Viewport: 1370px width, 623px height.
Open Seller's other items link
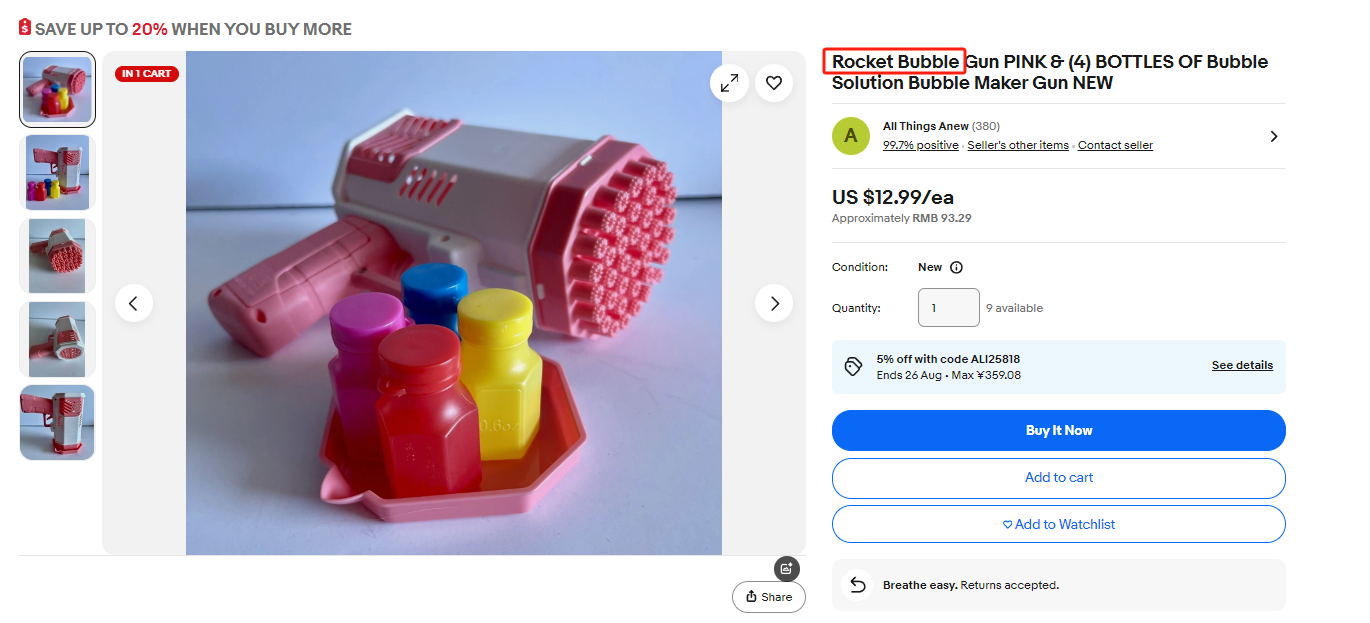click(1018, 145)
